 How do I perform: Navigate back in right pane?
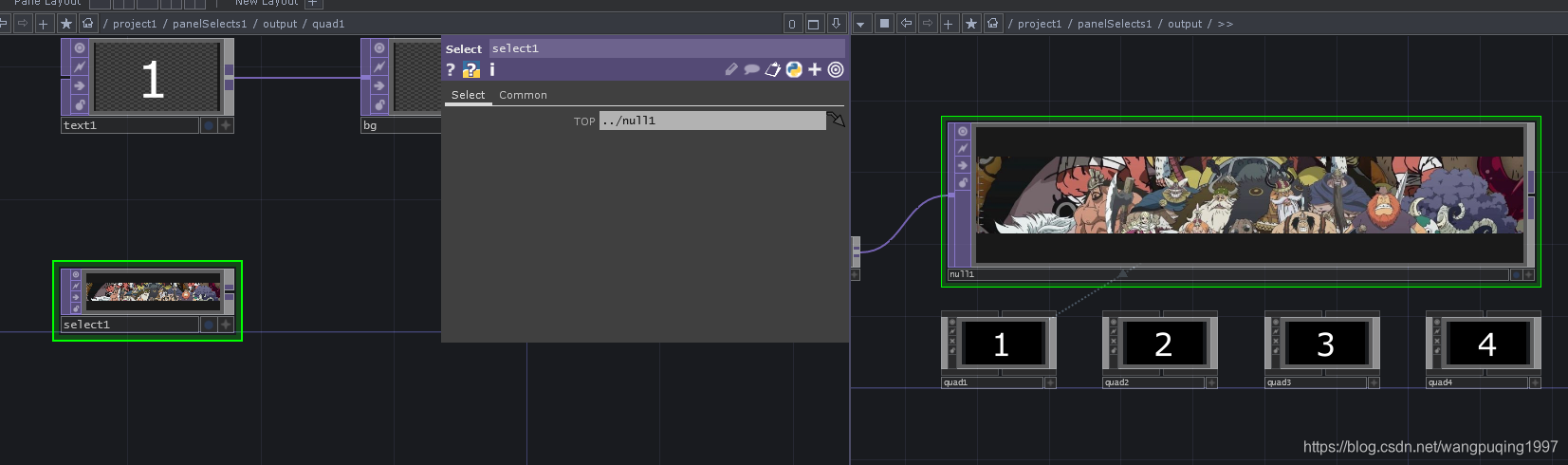click(x=906, y=24)
